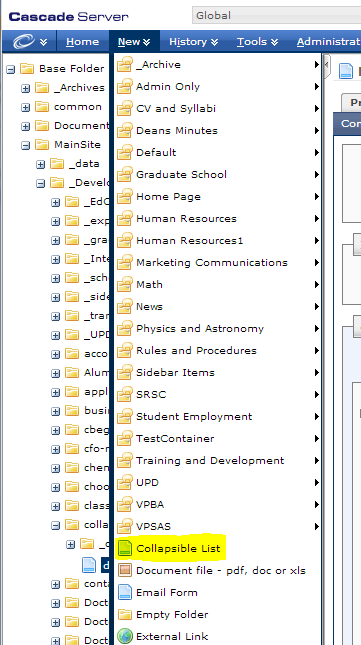Click the Document file asset icon
The image size is (361, 645).
tap(124, 570)
